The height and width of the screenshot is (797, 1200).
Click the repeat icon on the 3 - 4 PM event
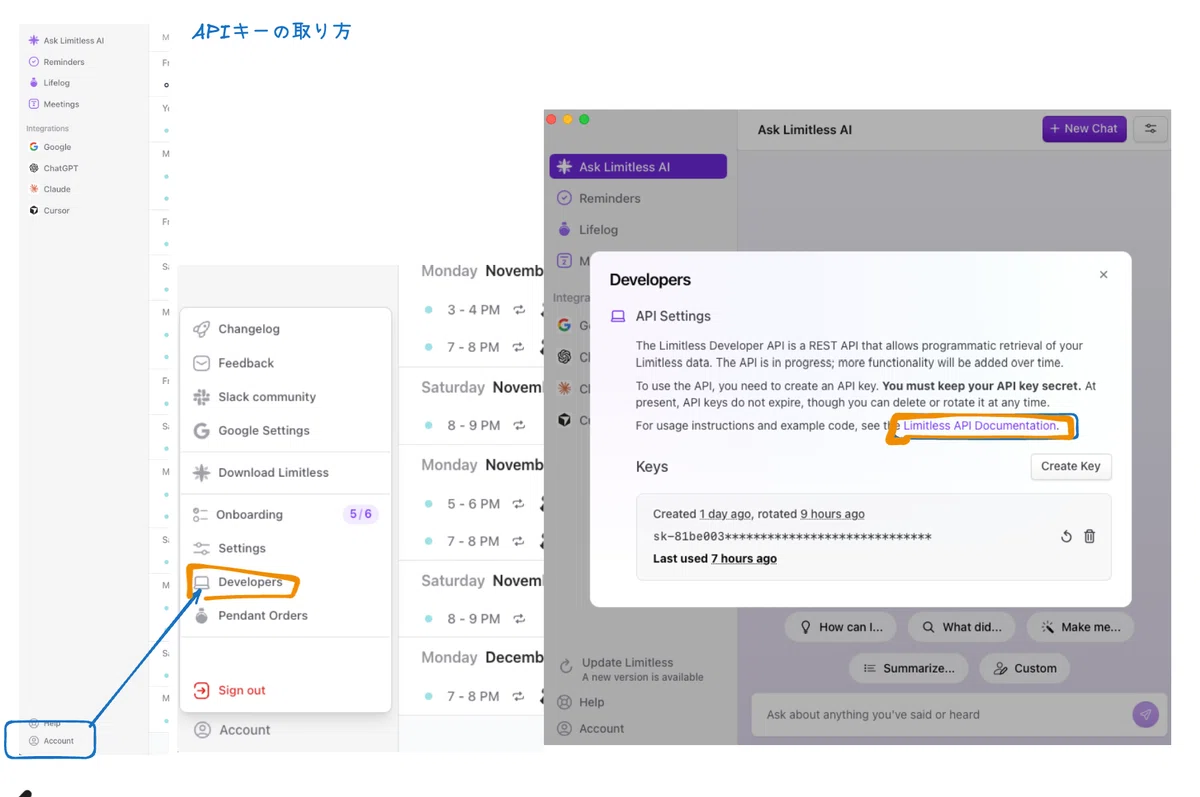tap(519, 310)
